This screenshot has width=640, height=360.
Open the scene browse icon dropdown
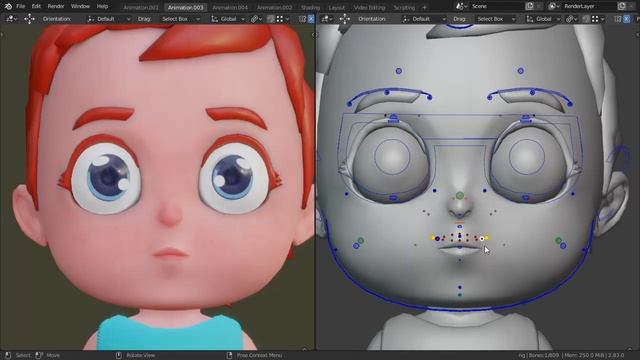[461, 6]
